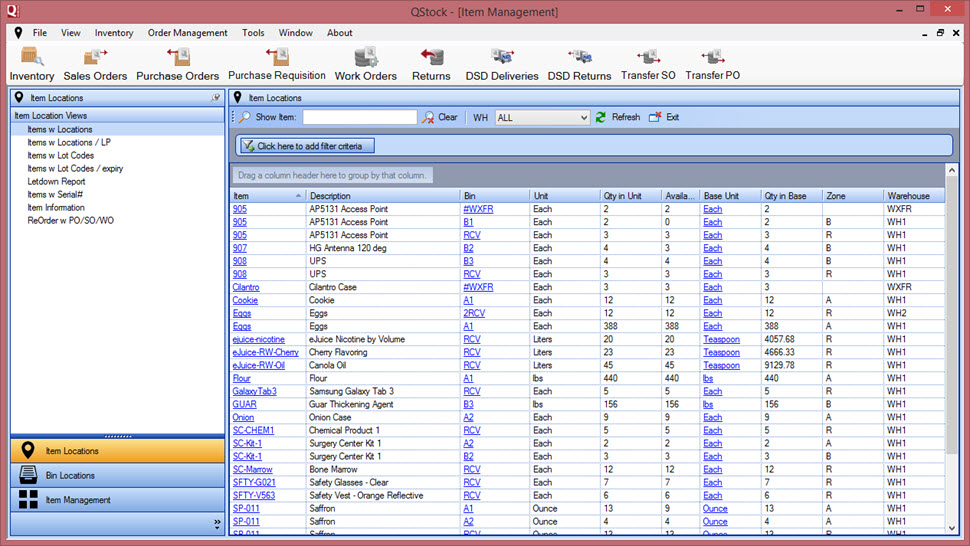Open the Inventory toolbar icon
Viewport: 970px width, 546px height.
click(x=32, y=62)
